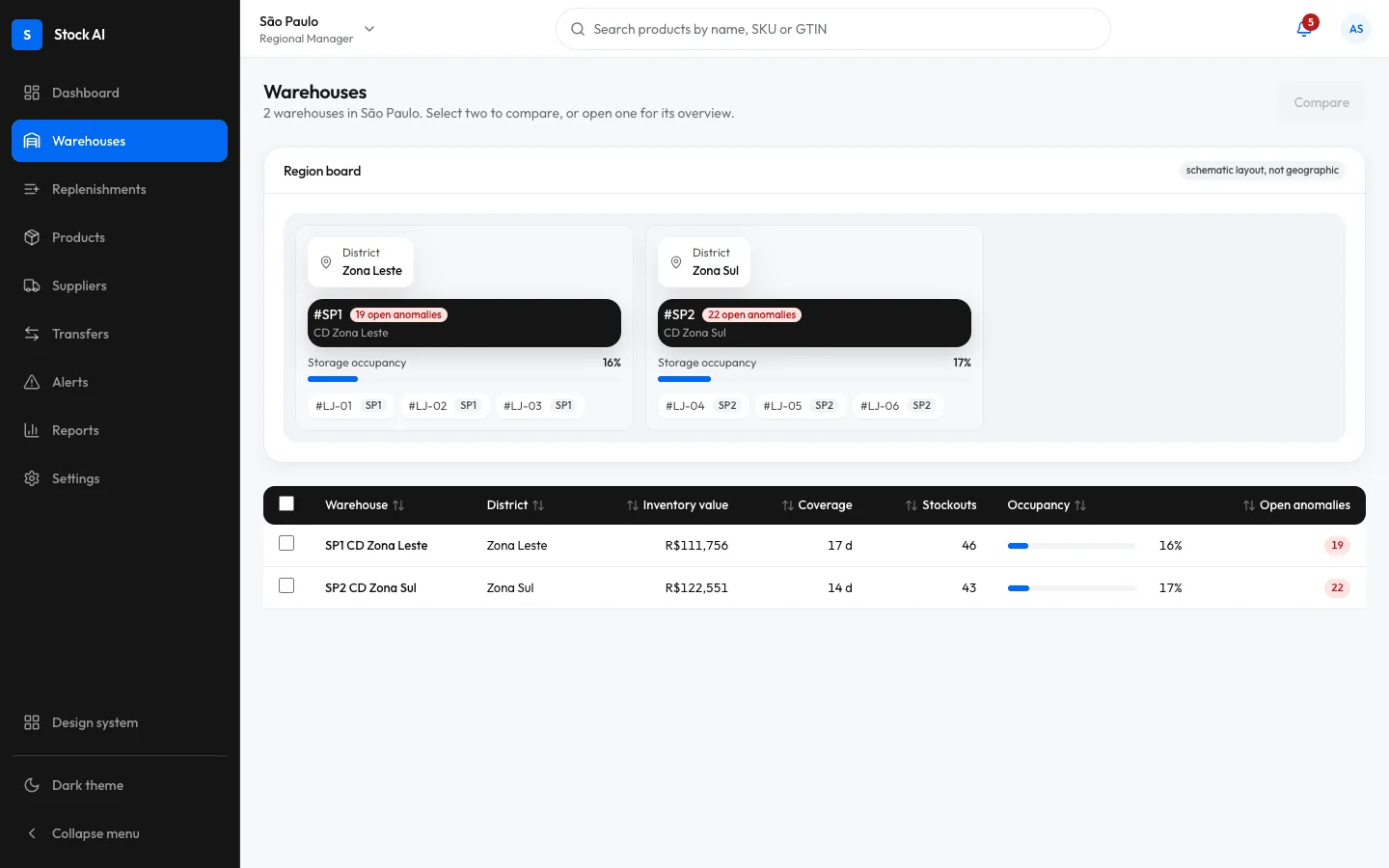Toggle the select-all warehouses checkbox
The height and width of the screenshot is (868, 1389).
(286, 503)
